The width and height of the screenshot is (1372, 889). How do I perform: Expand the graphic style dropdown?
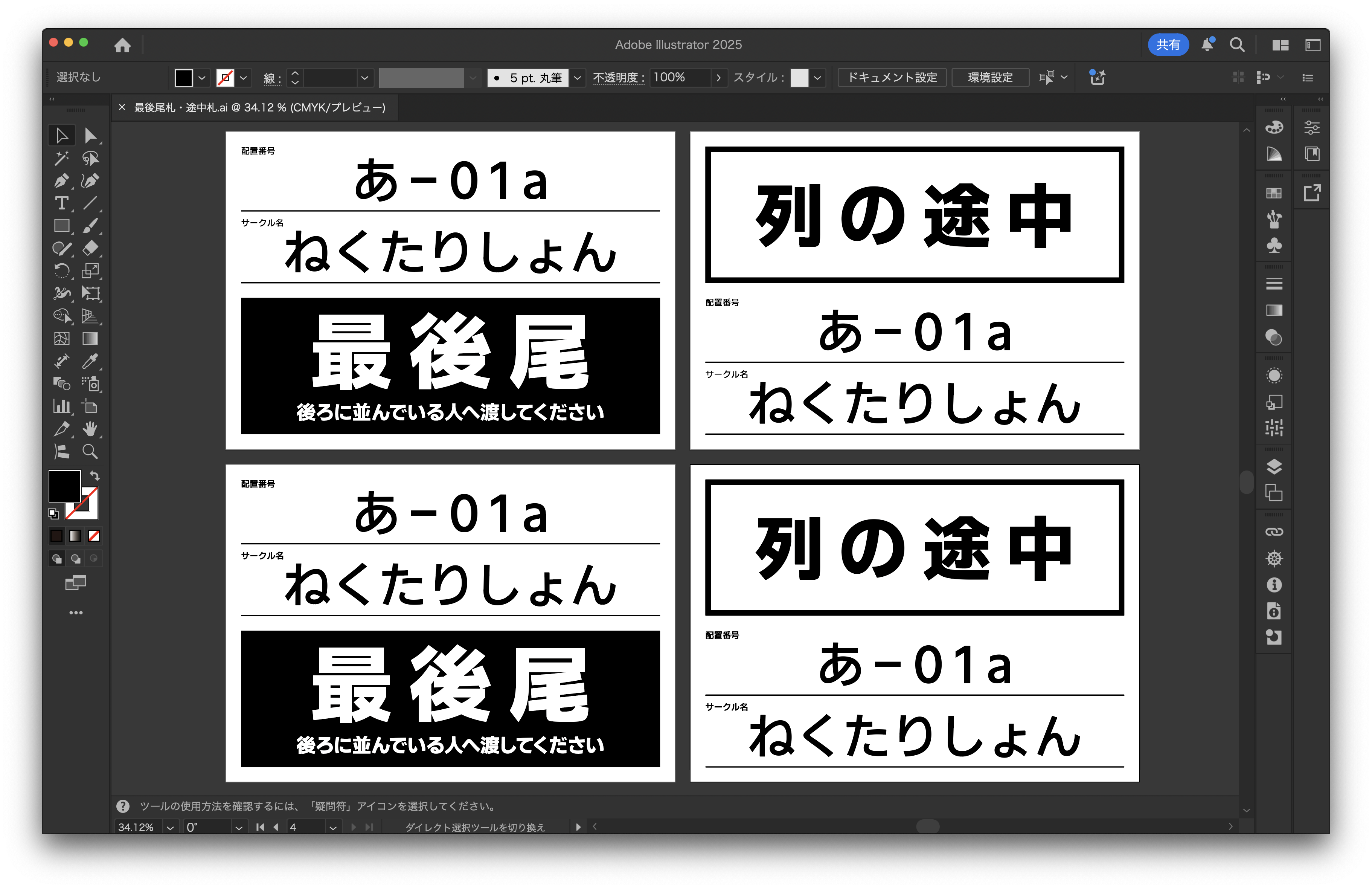[818, 77]
